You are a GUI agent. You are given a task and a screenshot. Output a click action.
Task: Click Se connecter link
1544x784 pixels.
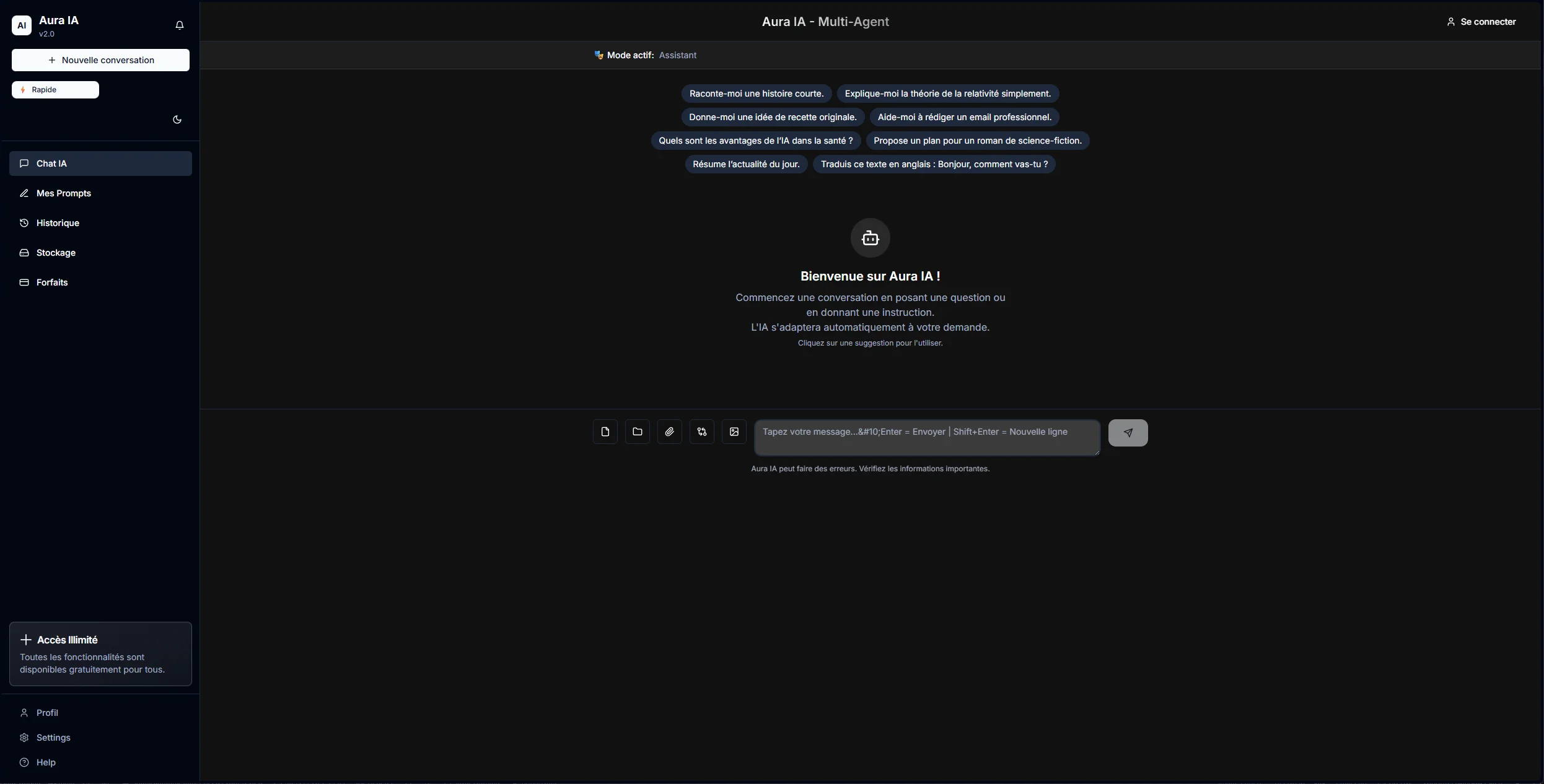(x=1481, y=22)
